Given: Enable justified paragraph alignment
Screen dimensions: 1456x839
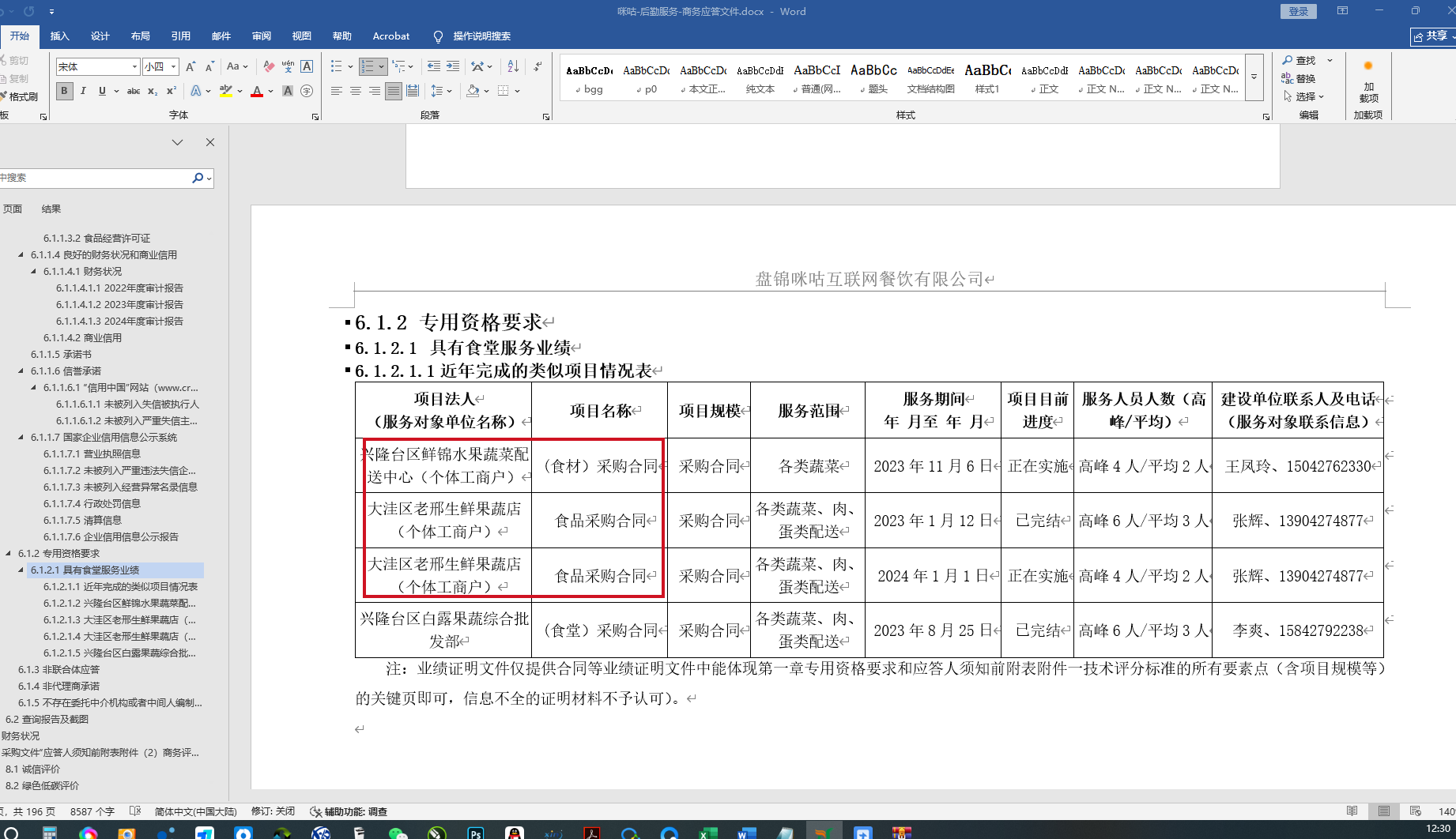Looking at the screenshot, I should (394, 92).
